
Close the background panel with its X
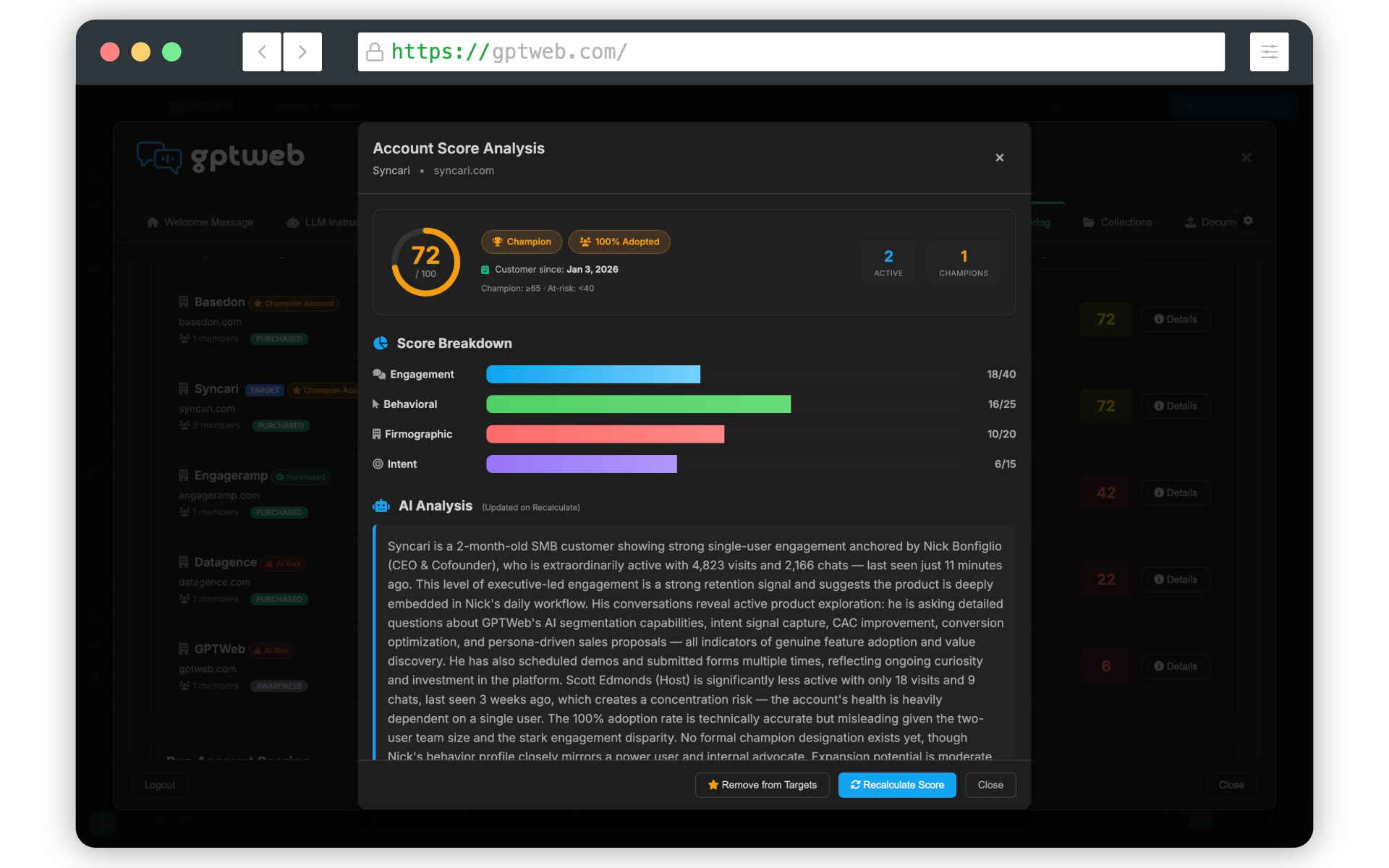tap(1246, 158)
